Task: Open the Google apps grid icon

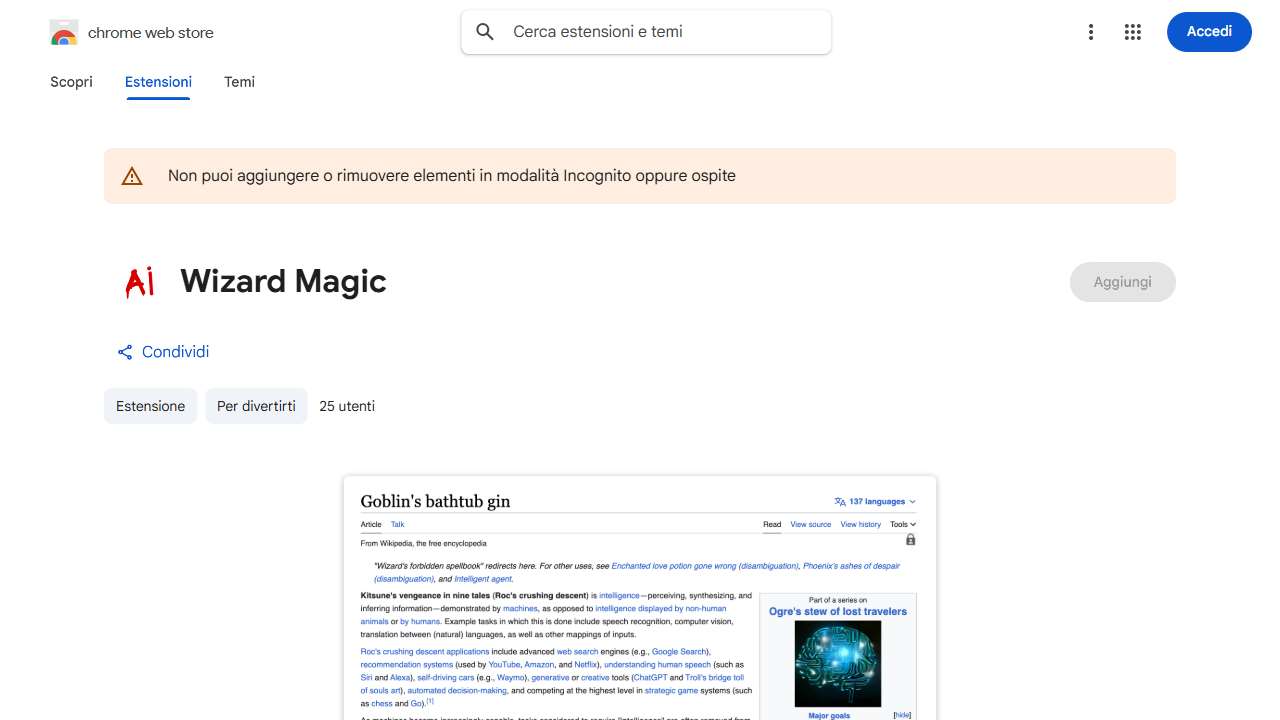Action: click(x=1132, y=31)
